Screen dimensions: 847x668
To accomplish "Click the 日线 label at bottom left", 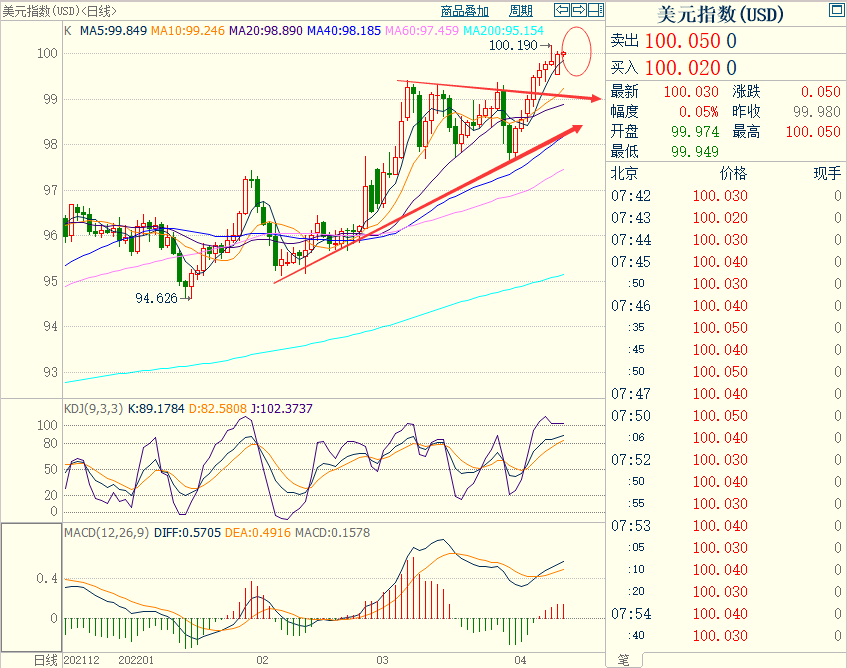I will click(46, 660).
